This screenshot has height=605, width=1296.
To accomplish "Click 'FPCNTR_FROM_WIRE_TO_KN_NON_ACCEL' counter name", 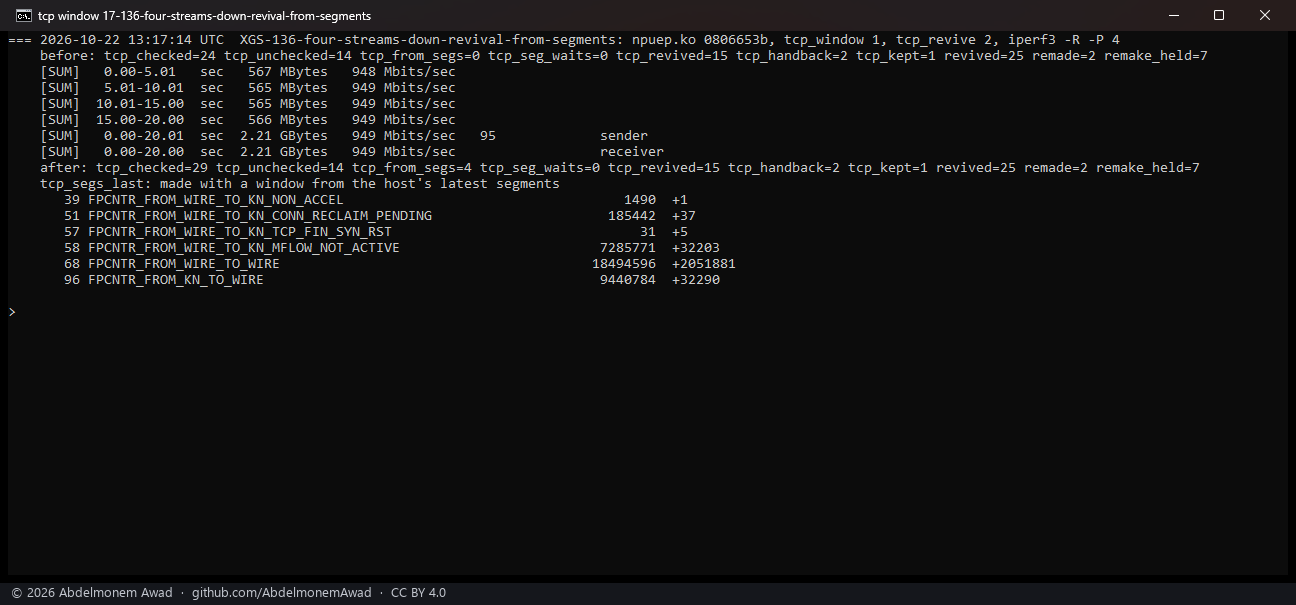I will 216,200.
